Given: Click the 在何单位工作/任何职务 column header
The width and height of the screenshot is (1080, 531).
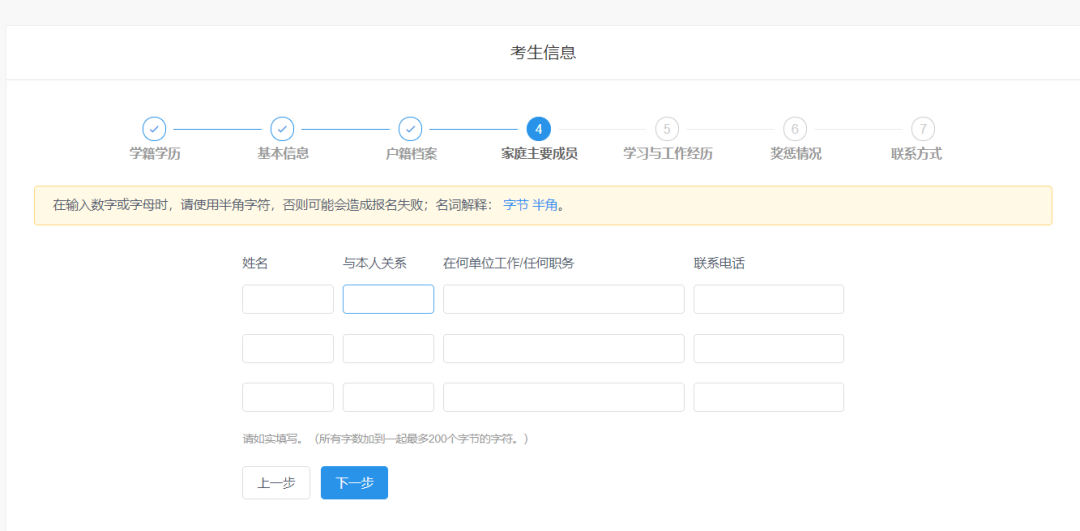Looking at the screenshot, I should coord(509,263).
